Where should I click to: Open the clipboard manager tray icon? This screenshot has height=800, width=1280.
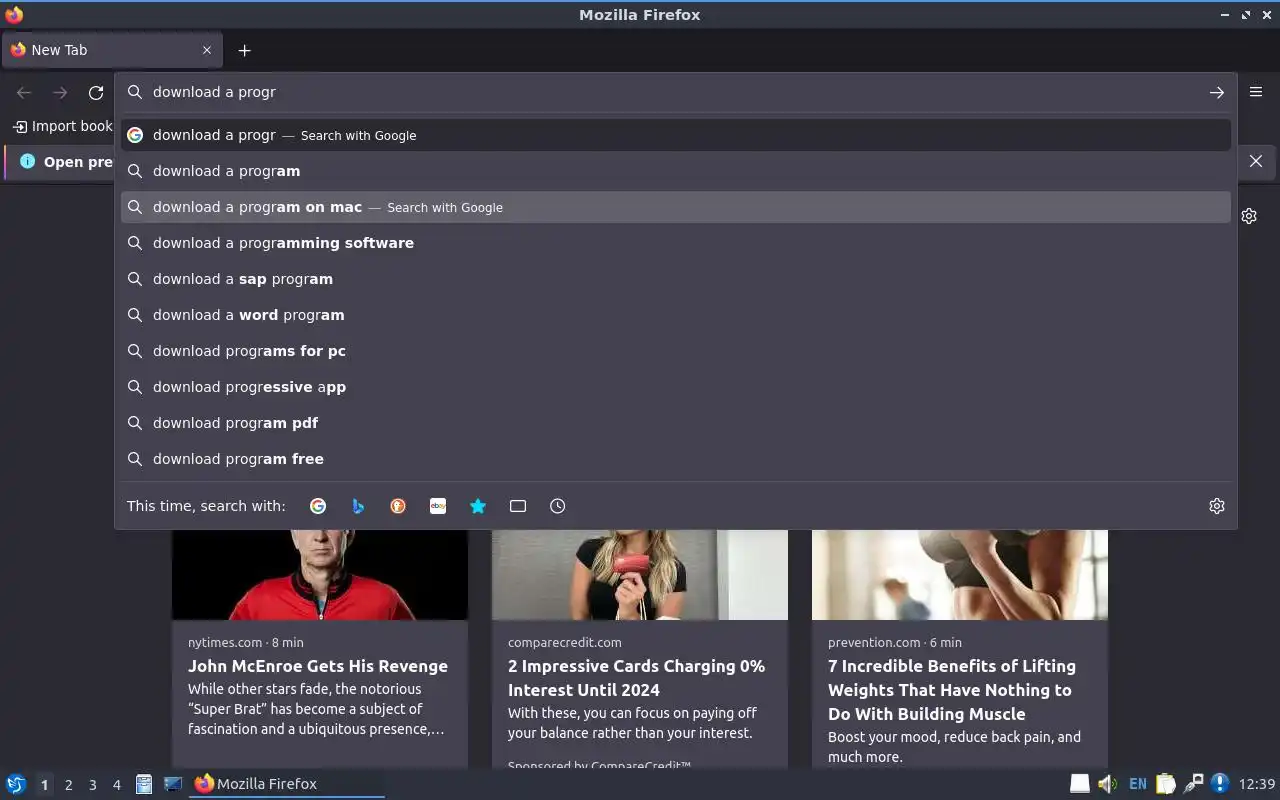pyautogui.click(x=1166, y=784)
